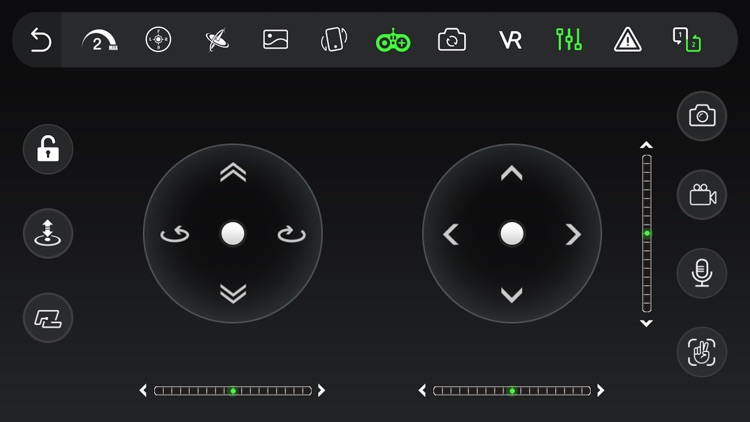Viewport: 750px width, 422px height.
Task: Toggle gesture recognition hand icon
Action: tap(702, 352)
